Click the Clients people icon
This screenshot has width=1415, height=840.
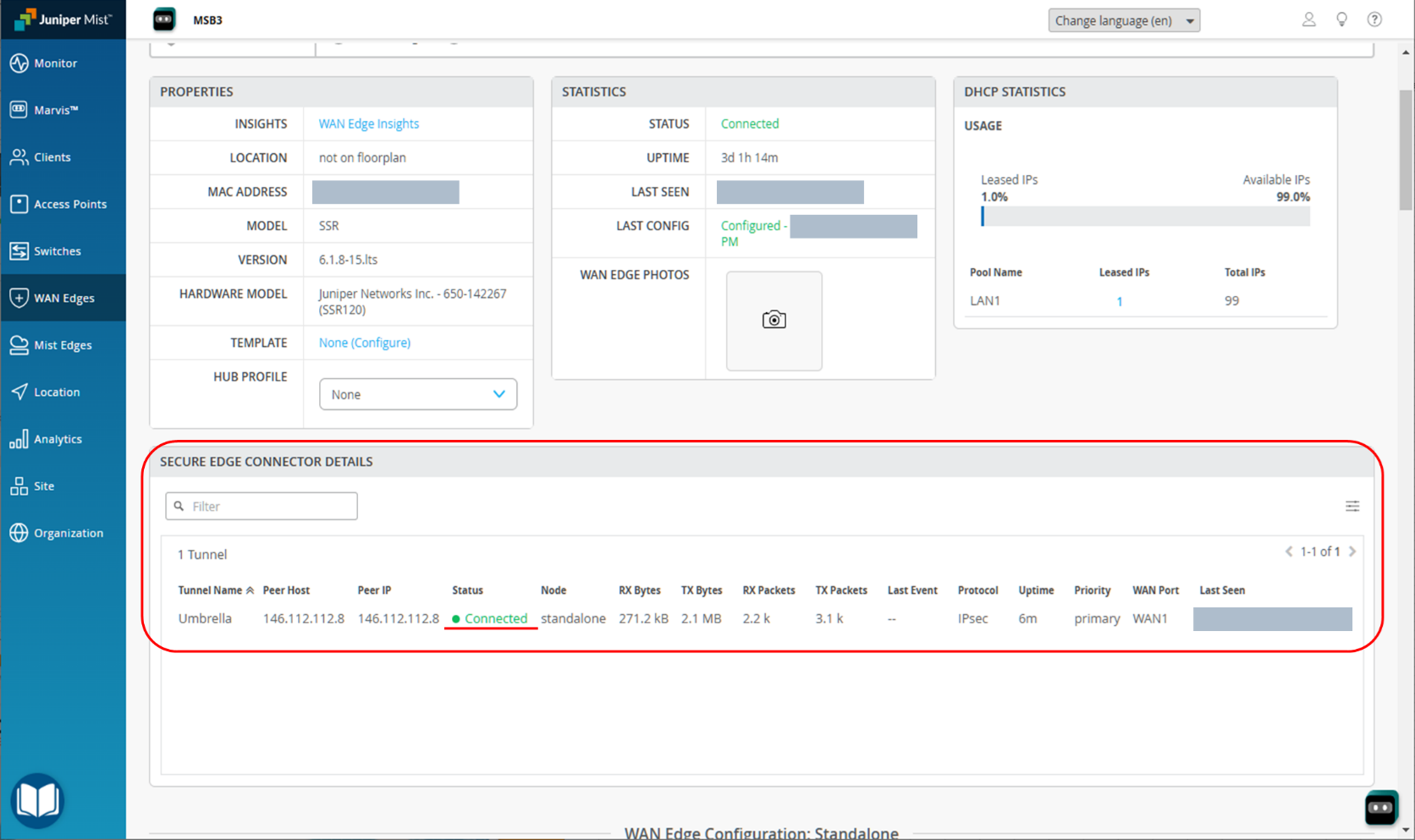tap(19, 157)
